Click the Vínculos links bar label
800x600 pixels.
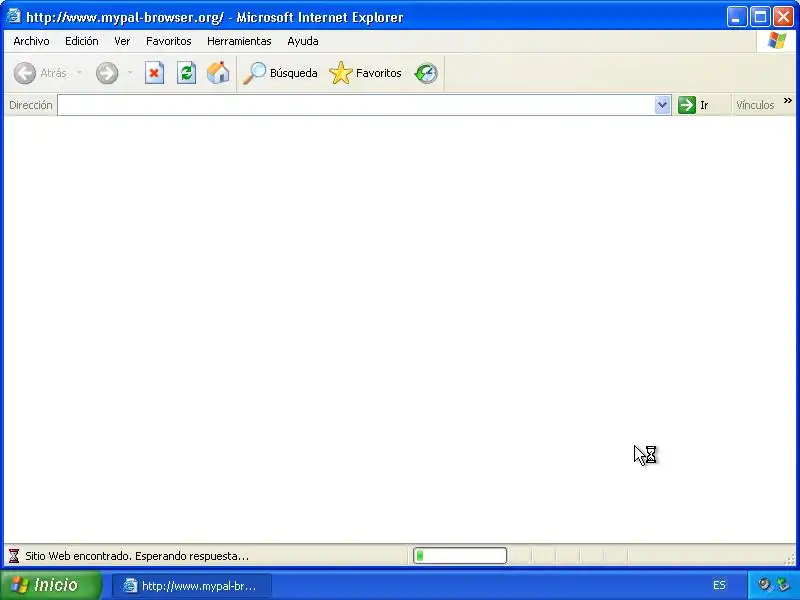pos(755,105)
